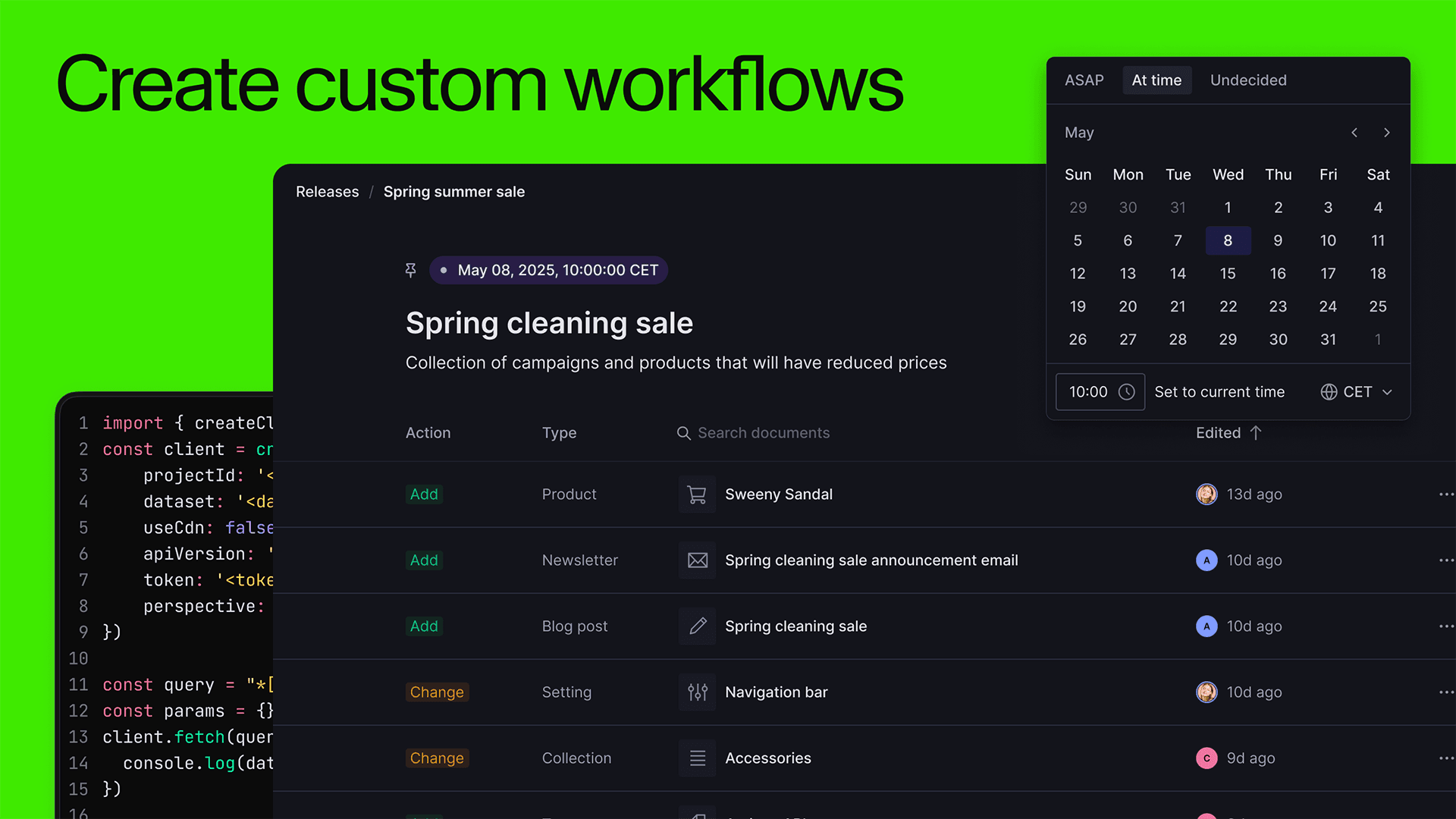Sort by the Edited column arrow
The width and height of the screenshot is (1456, 819).
(1256, 433)
